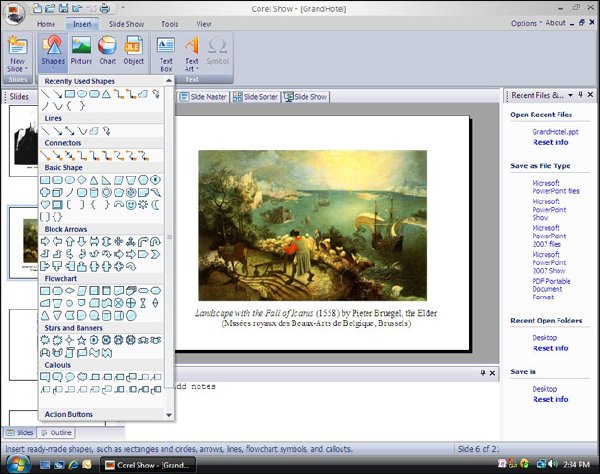Switch to the Slides pane tab
The width and height of the screenshot is (600, 474).
[x=20, y=433]
